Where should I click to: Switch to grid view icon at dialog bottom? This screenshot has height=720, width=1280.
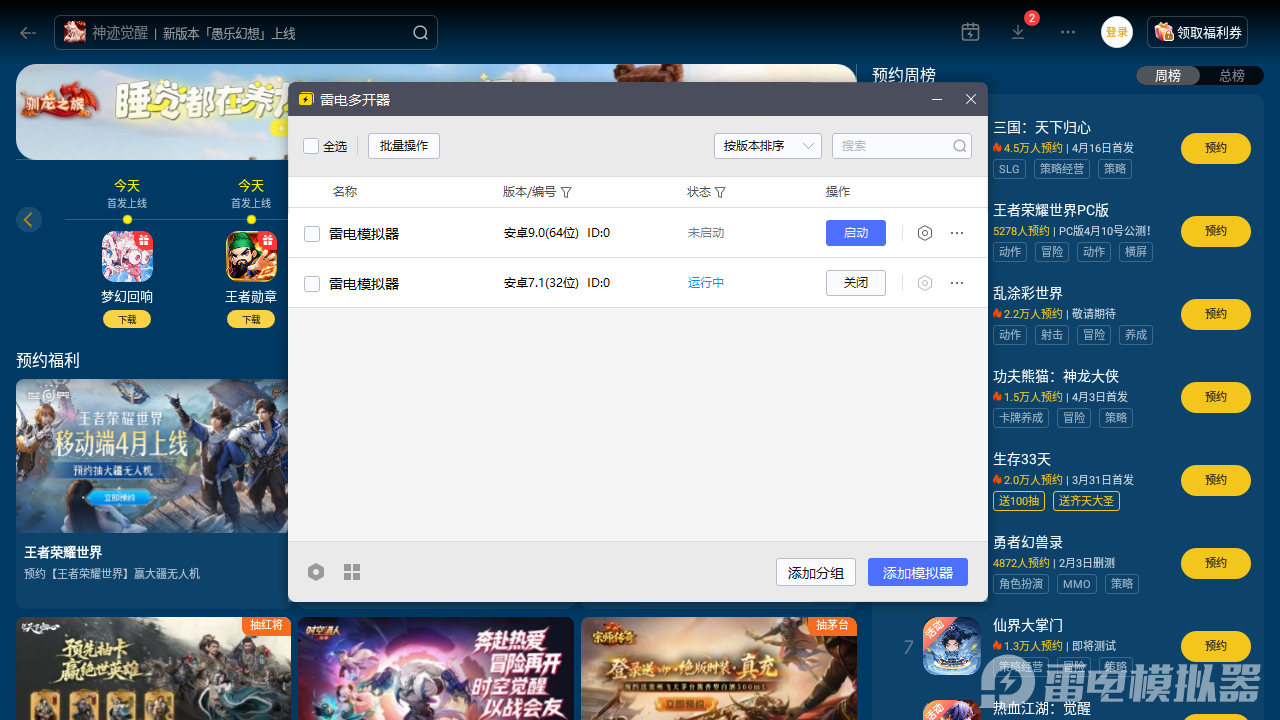(352, 572)
